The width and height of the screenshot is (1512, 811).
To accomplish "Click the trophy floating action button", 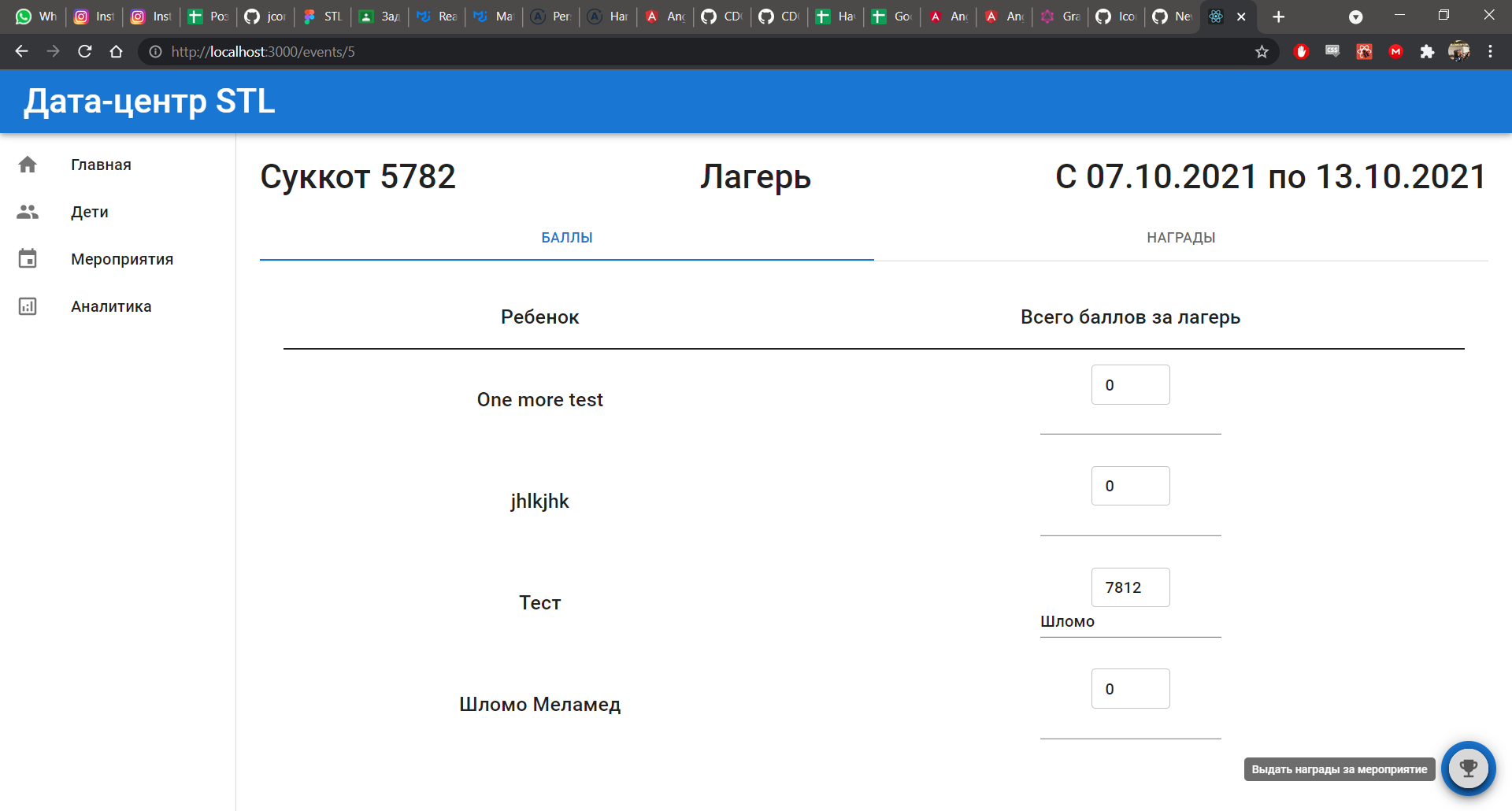I will (x=1468, y=768).
